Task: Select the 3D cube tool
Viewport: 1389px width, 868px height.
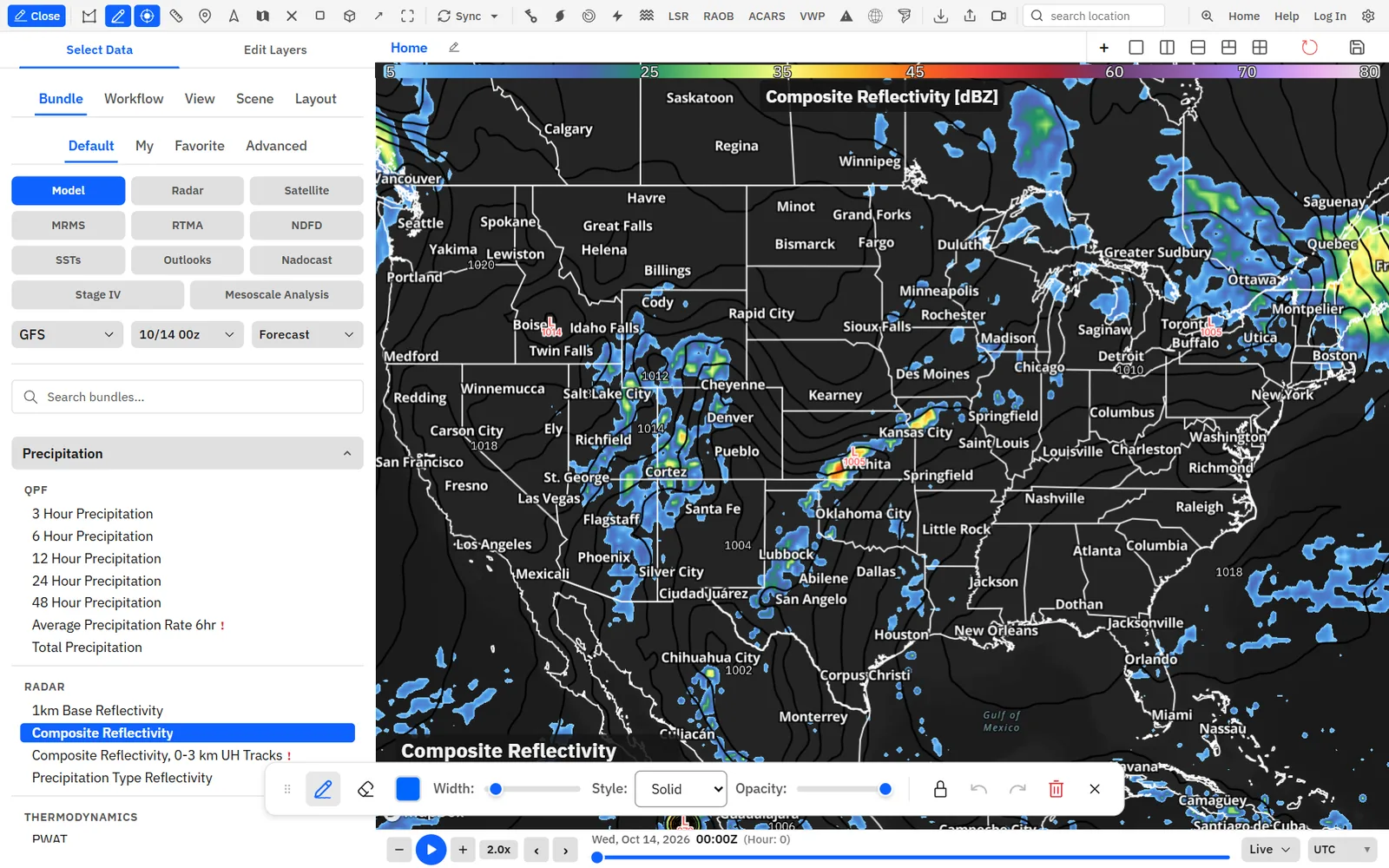Action: (x=349, y=16)
